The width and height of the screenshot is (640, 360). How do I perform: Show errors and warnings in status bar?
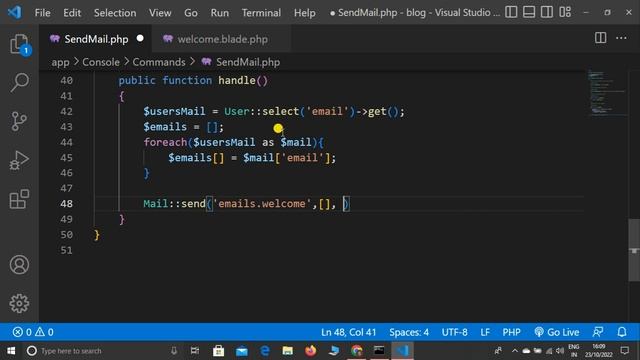tap(33, 332)
